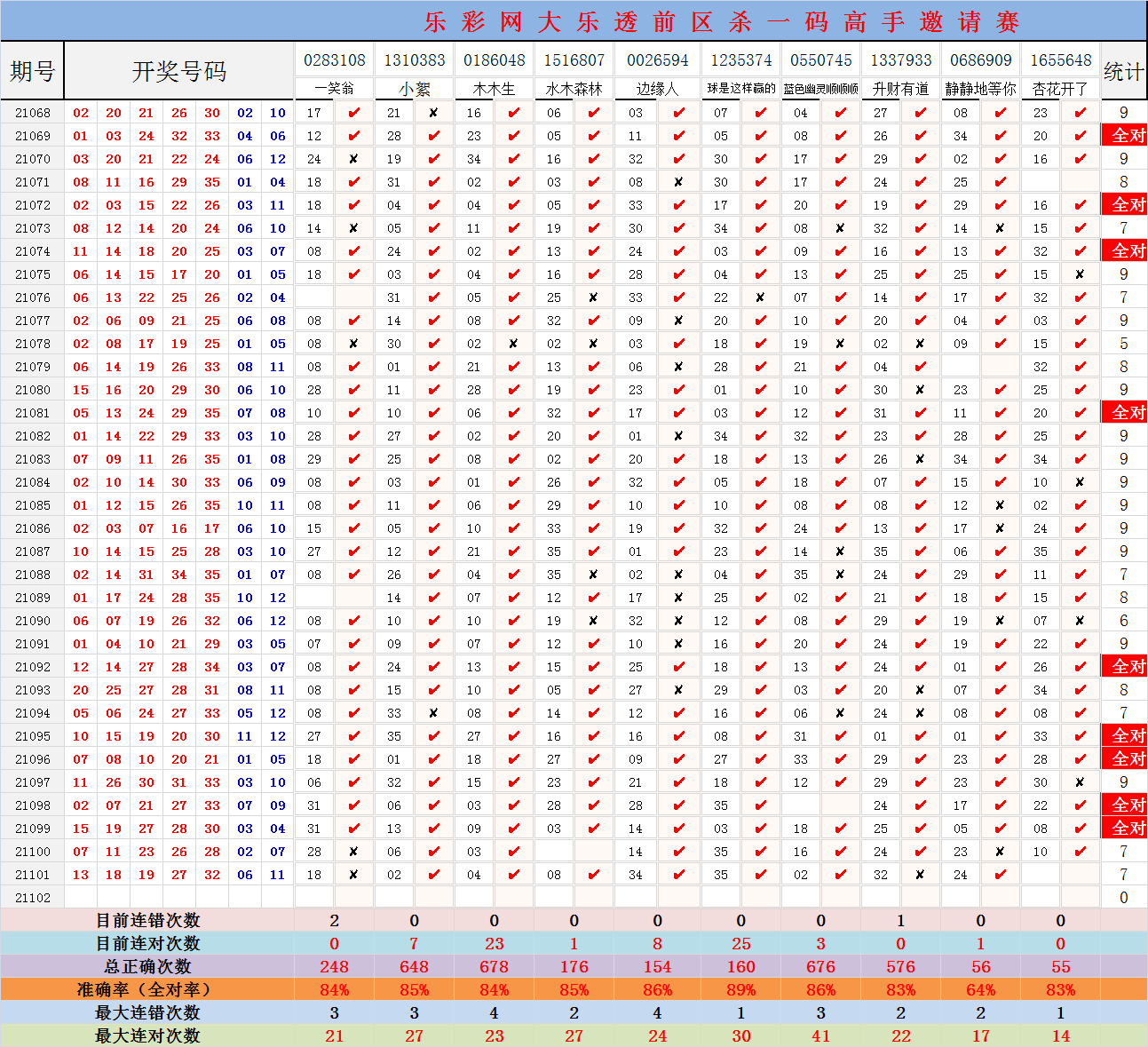The height and width of the screenshot is (1047, 1148).
Task: Select participant ID 1655648
Action: 1060,59
